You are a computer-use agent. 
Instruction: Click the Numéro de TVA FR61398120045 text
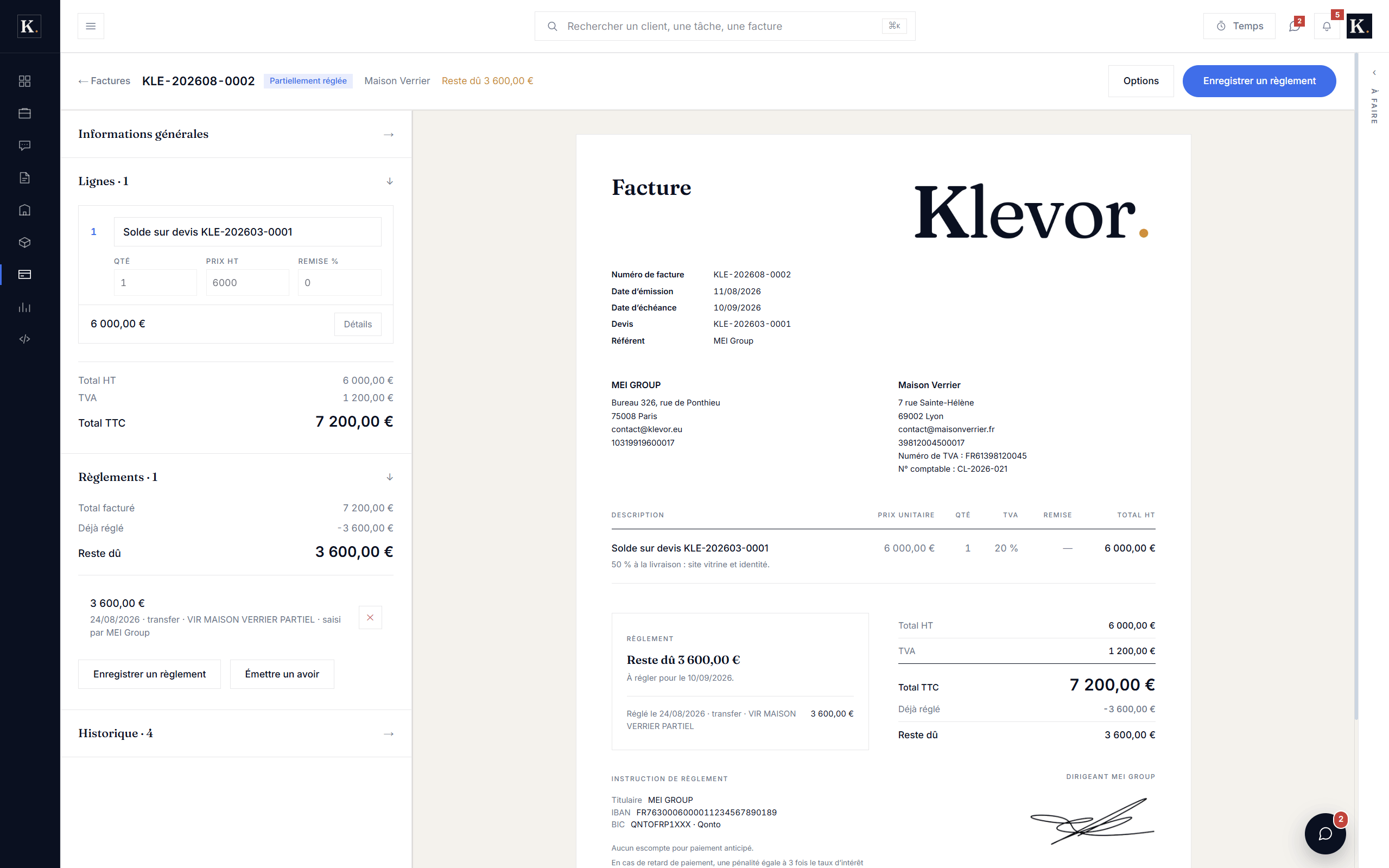pyautogui.click(x=962, y=456)
